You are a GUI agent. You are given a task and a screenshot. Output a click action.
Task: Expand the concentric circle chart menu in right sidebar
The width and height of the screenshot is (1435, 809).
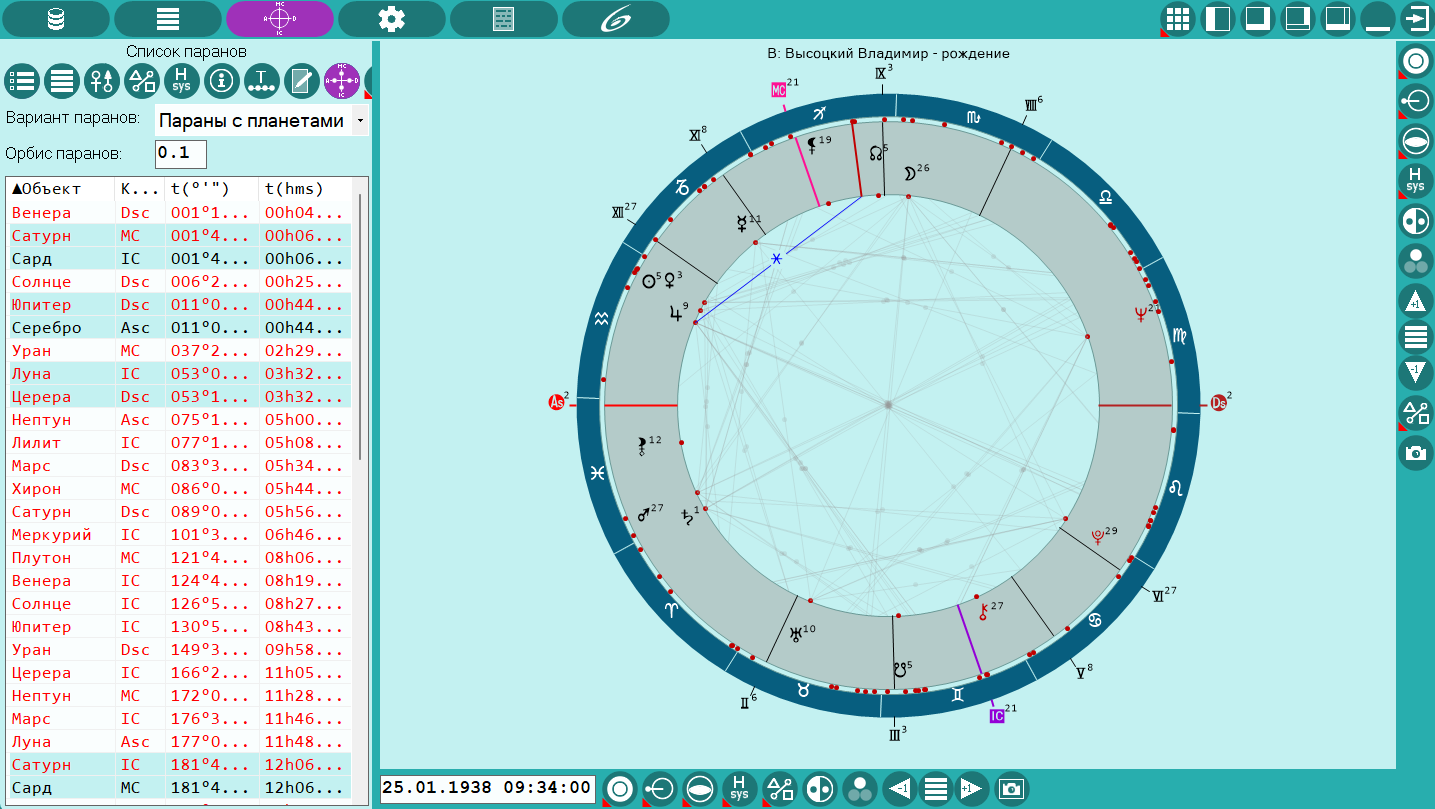(x=1415, y=62)
